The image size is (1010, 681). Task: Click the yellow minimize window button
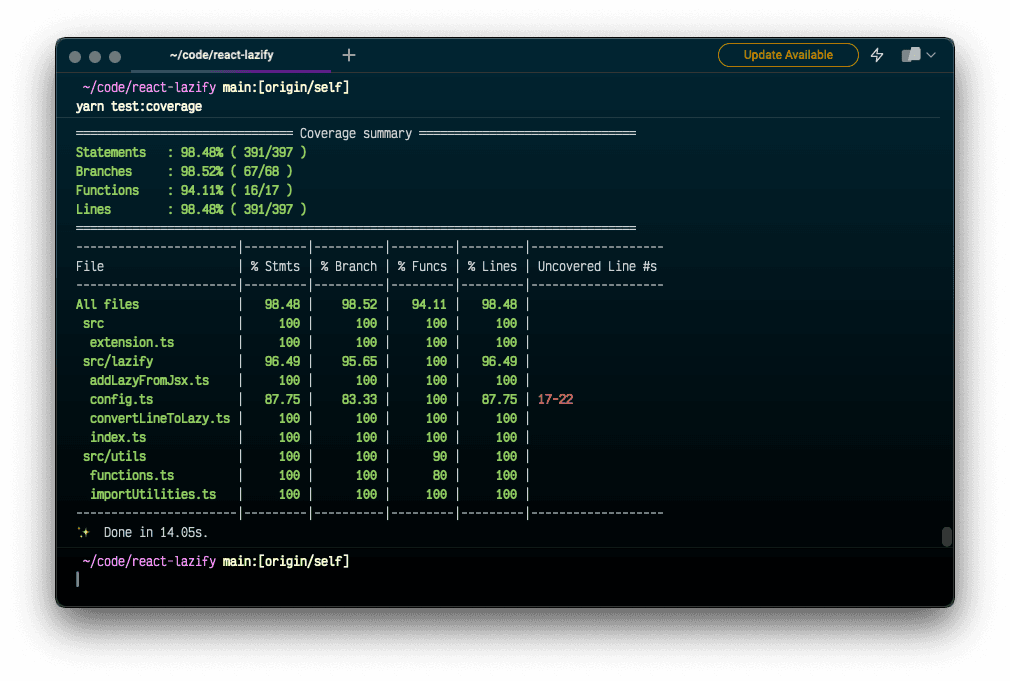pos(95,57)
